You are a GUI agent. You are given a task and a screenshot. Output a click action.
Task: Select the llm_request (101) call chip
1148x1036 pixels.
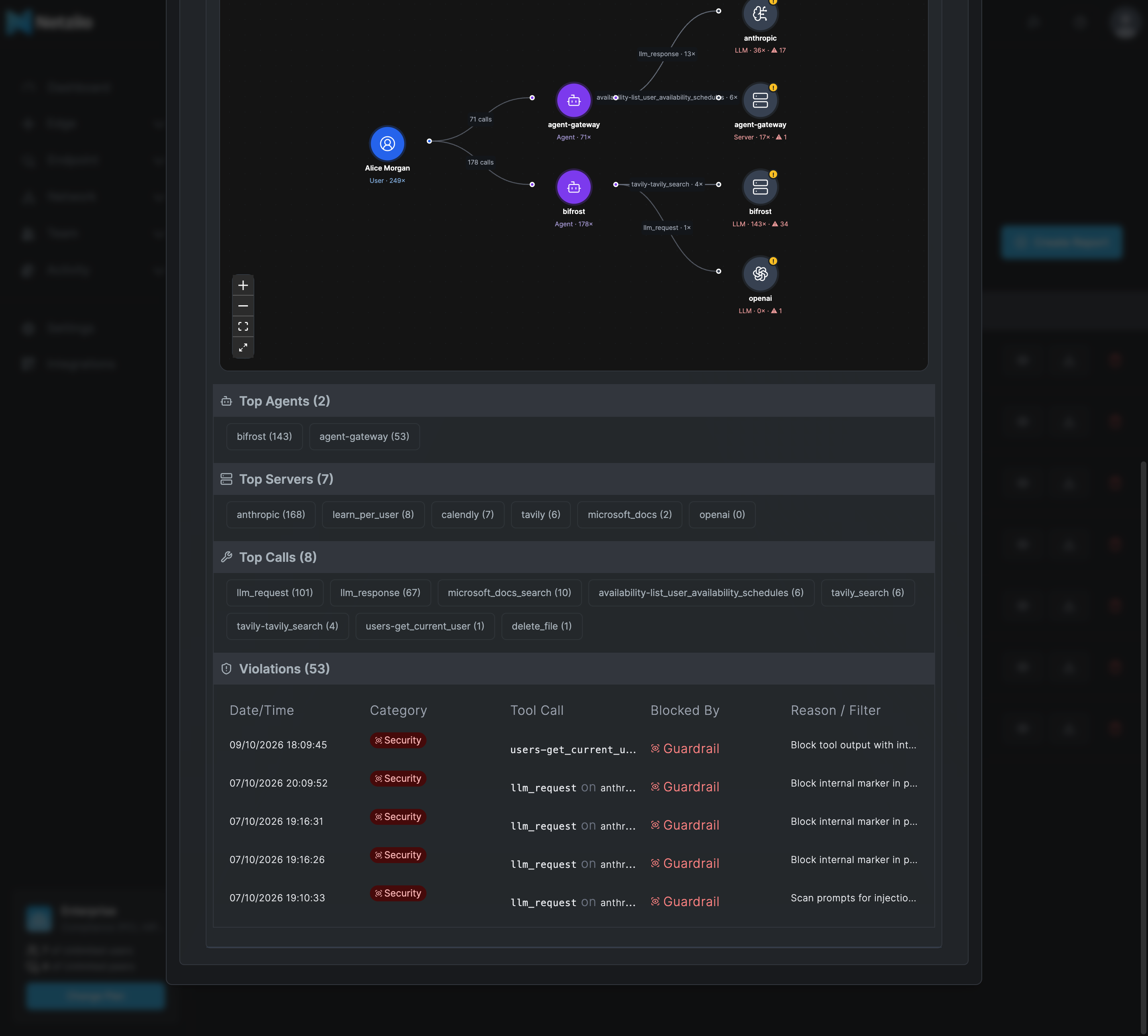coord(275,593)
